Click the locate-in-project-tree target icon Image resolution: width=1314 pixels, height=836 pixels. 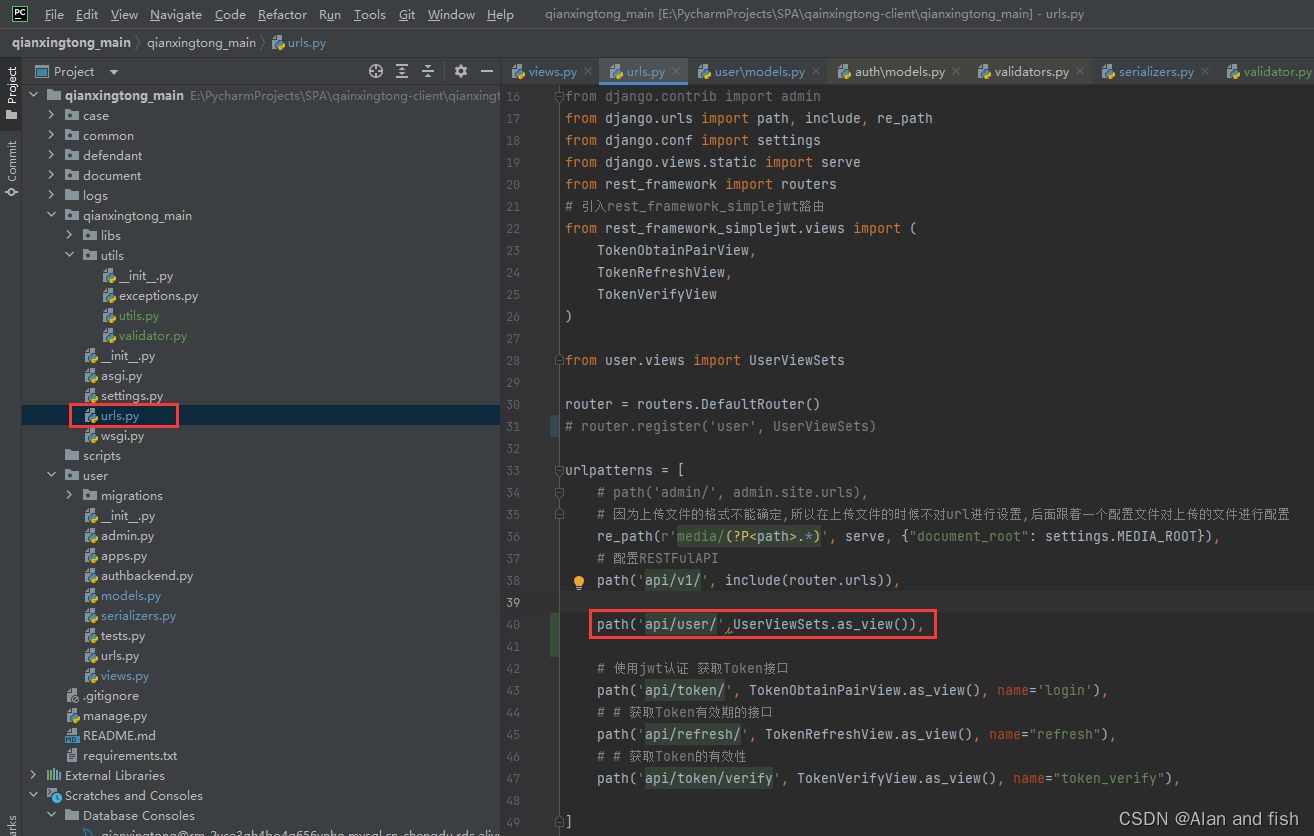coord(376,71)
